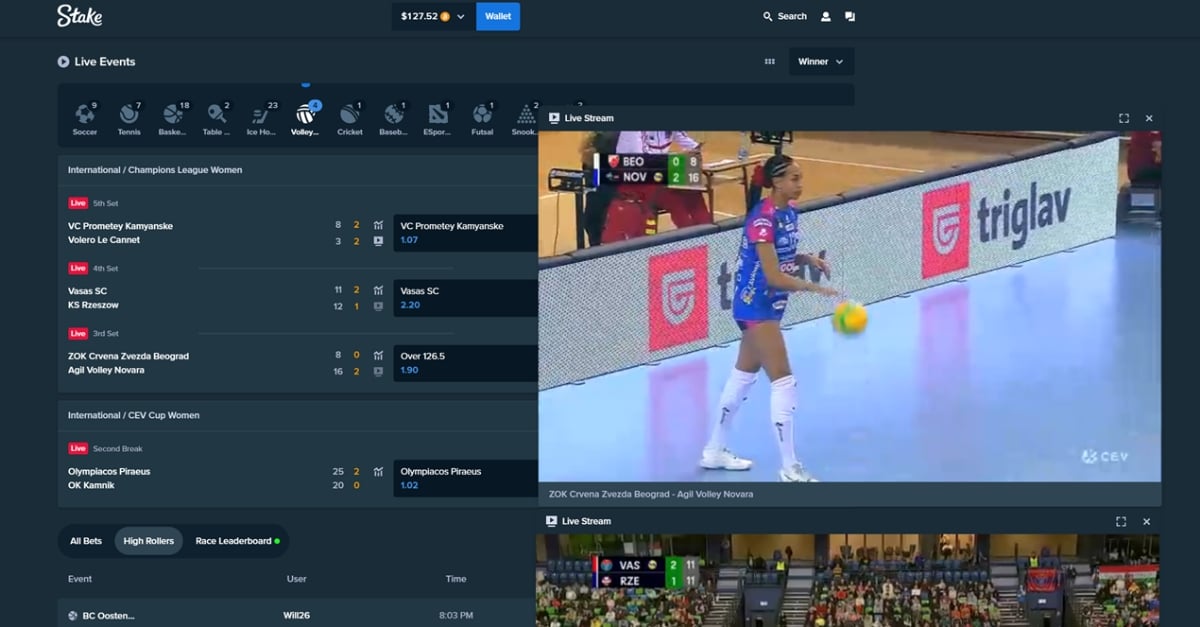Toggle live stream for Vasas SC match
1200x627 pixels.
tap(378, 306)
